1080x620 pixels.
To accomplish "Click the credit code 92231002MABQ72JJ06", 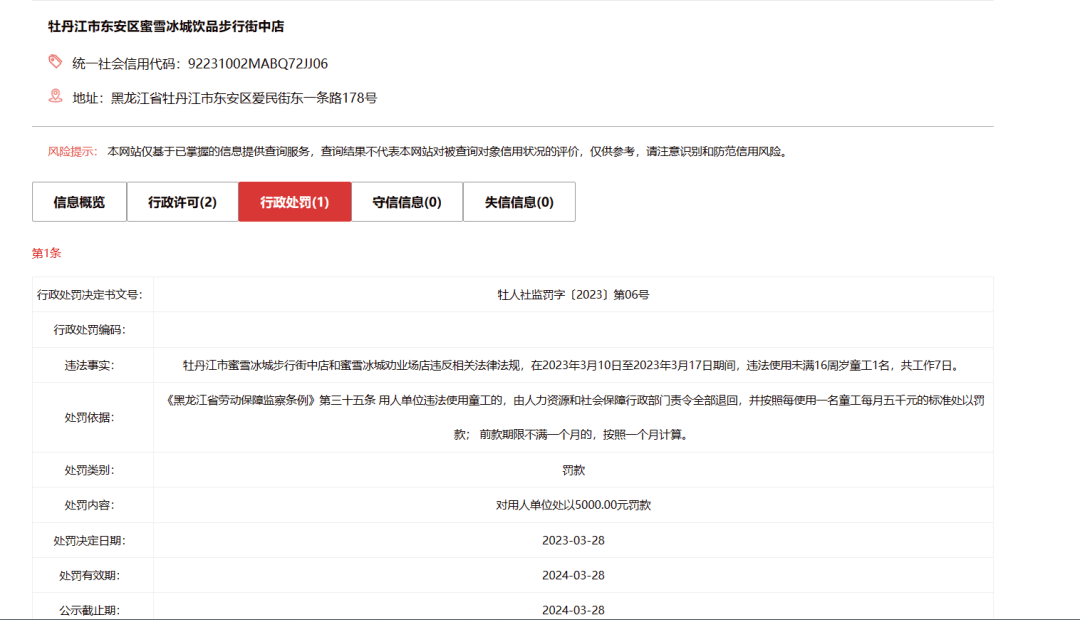I will click(x=258, y=63).
